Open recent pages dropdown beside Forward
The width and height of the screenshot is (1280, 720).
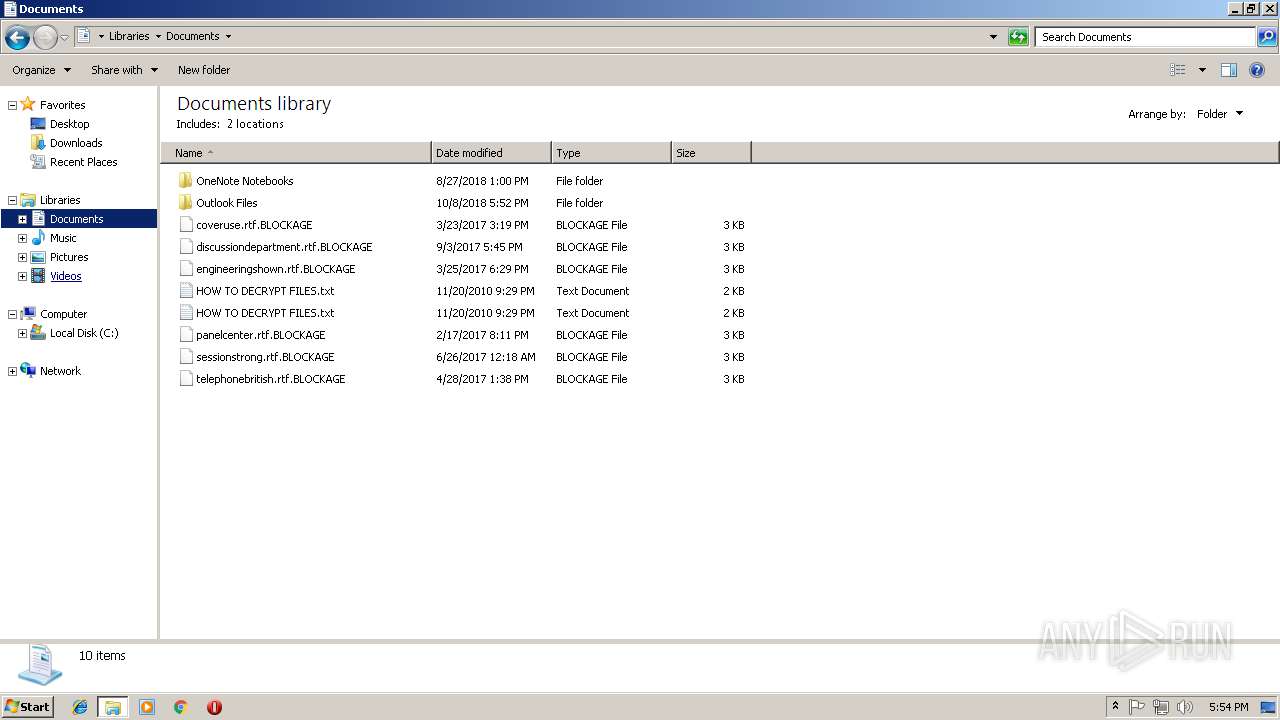pyautogui.click(x=64, y=38)
